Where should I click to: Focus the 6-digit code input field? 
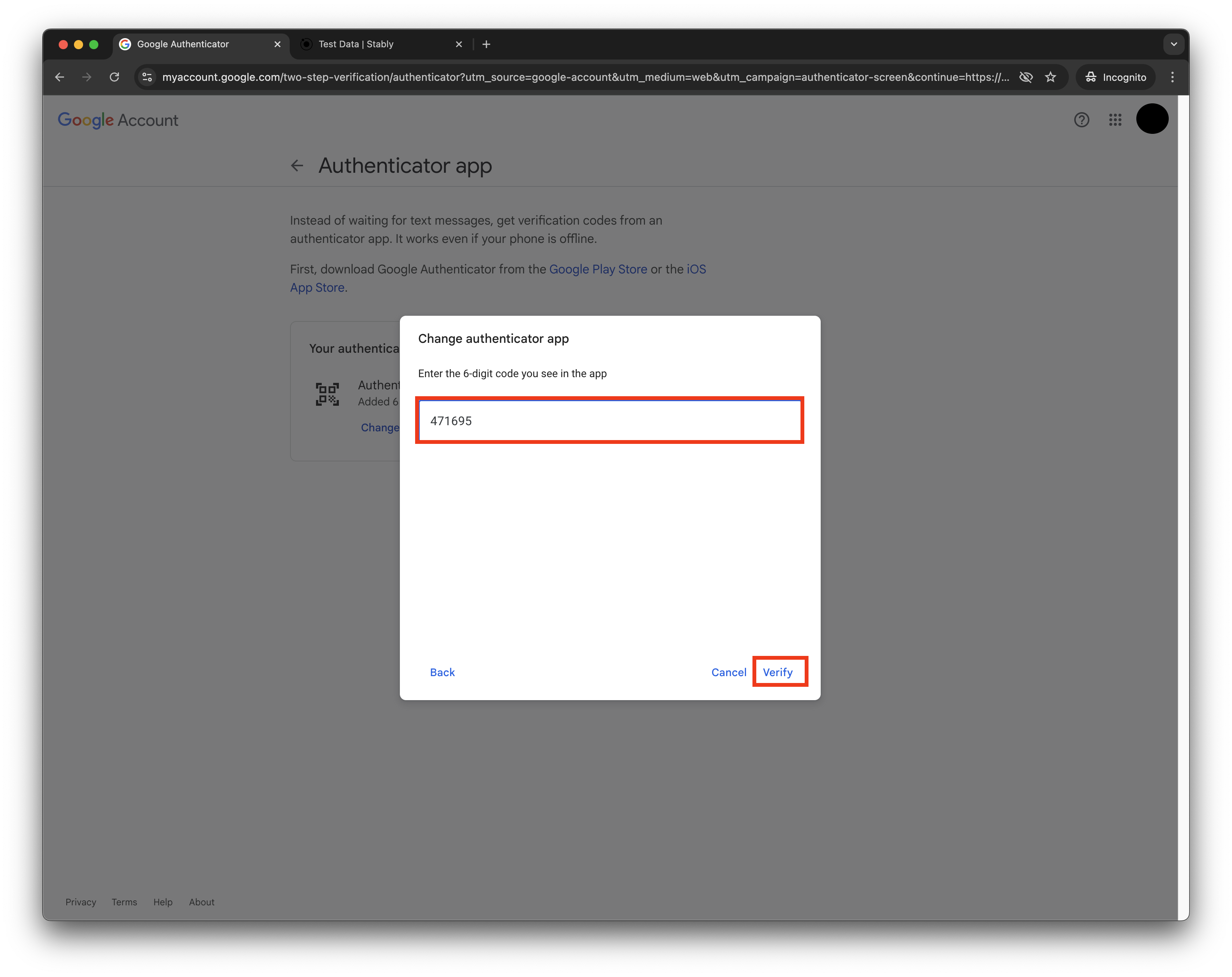(609, 421)
